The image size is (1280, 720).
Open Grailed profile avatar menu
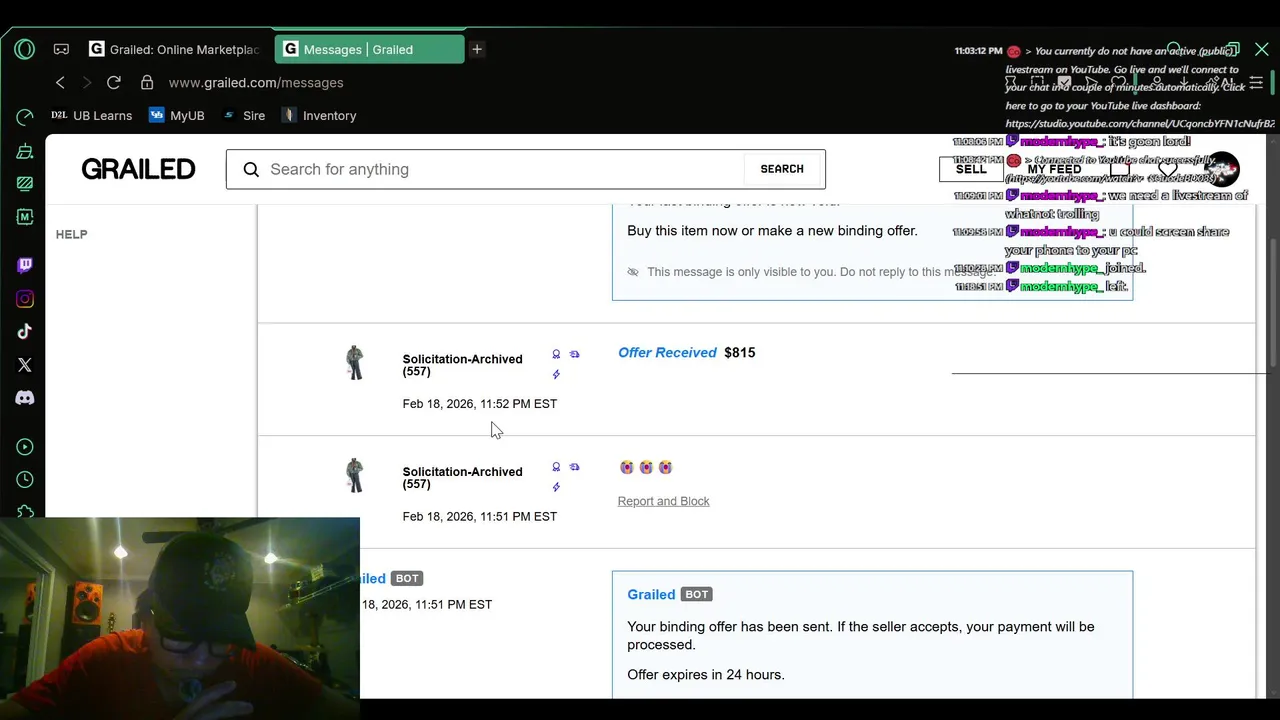pos(1221,169)
